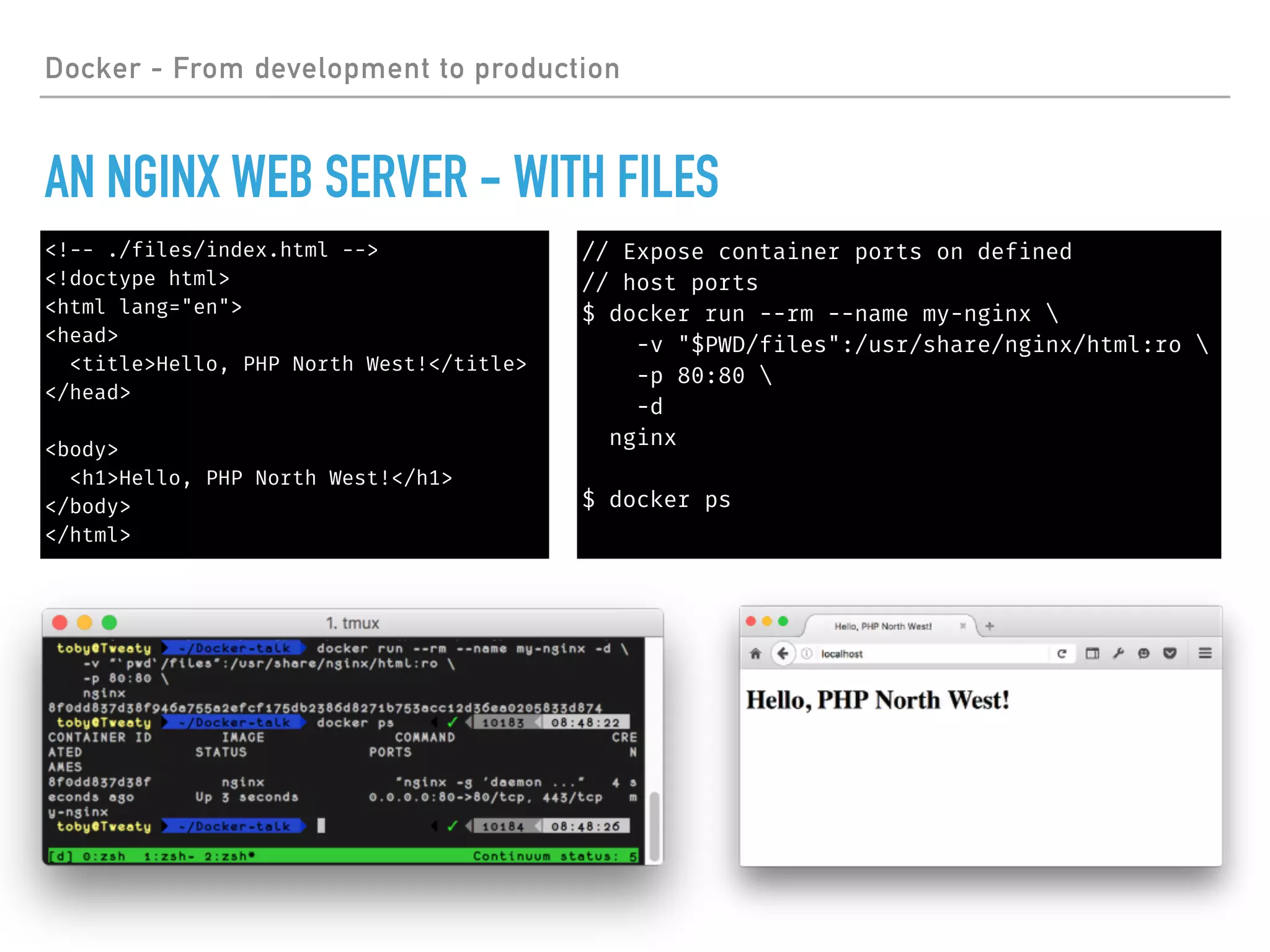Click title 'AN NGINX WEB SERVER – WITH FILES'
This screenshot has height=952, width=1270.
coord(381,177)
